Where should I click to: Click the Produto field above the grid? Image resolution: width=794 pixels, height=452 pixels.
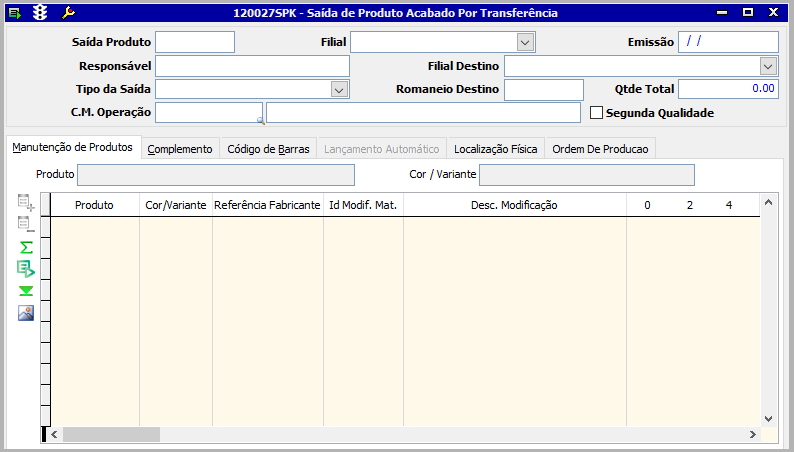point(216,175)
